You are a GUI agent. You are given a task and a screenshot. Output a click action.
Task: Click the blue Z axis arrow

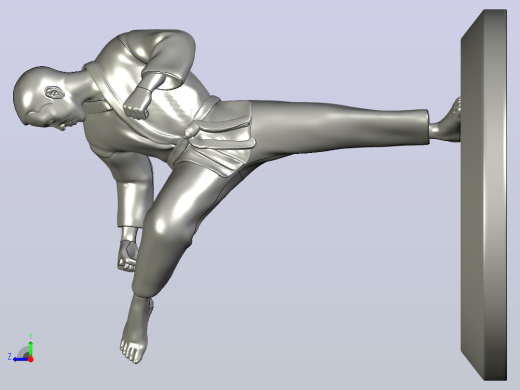pos(21,359)
